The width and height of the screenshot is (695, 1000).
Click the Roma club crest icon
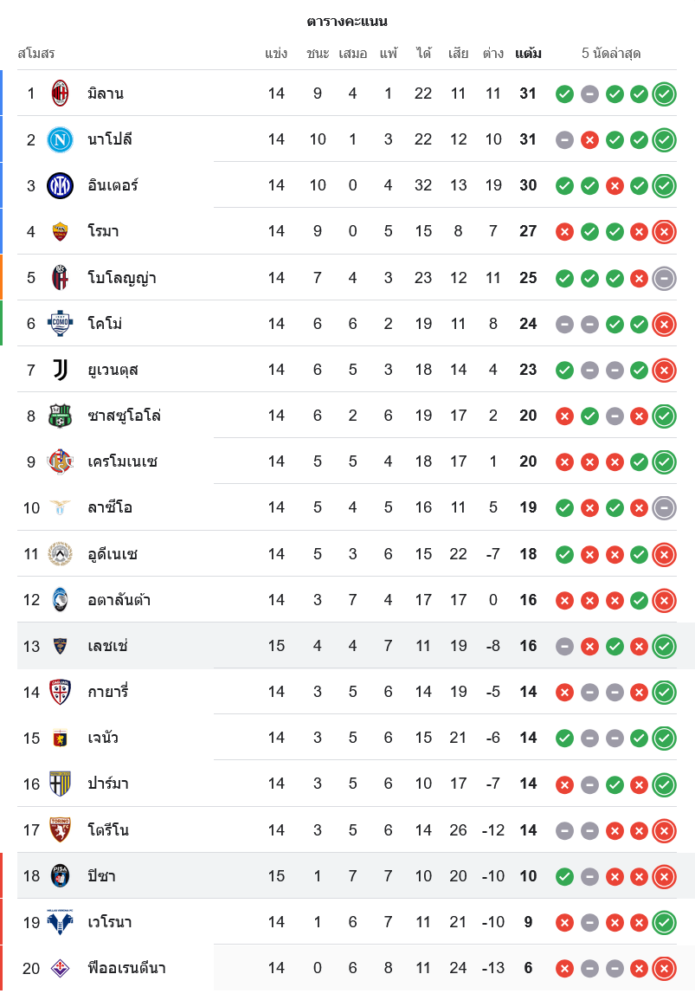click(x=60, y=231)
